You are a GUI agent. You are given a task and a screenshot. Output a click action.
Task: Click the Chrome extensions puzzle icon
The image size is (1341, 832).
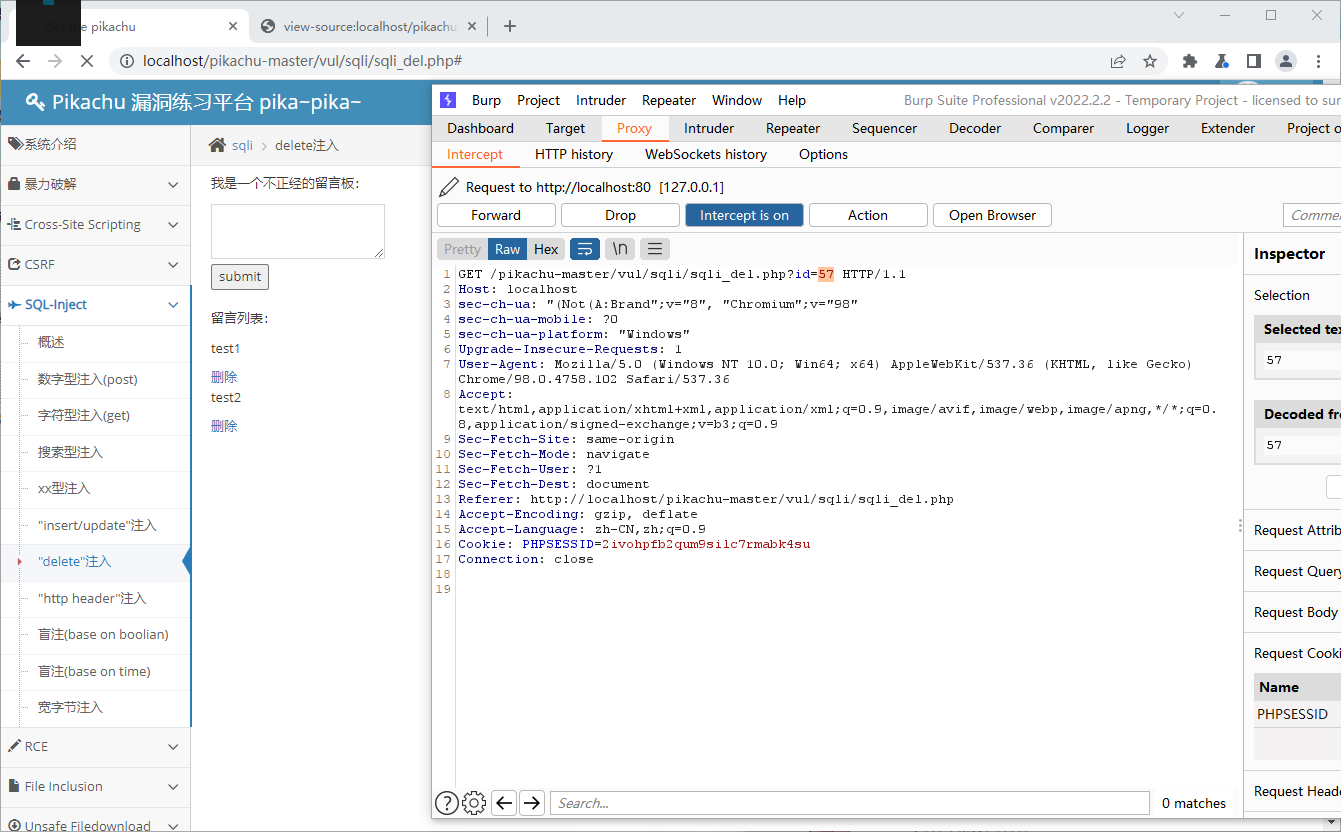pyautogui.click(x=1189, y=61)
